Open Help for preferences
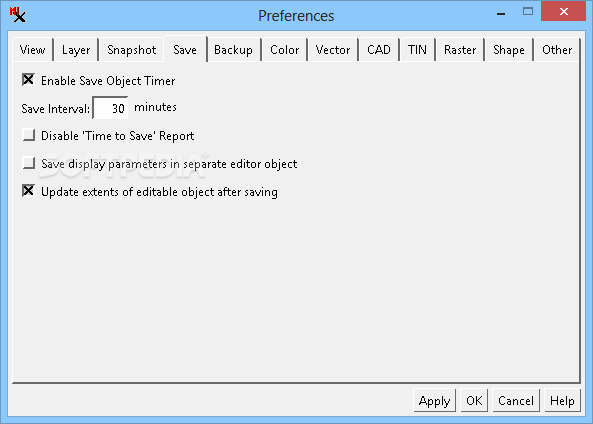593x424 pixels. [x=562, y=401]
